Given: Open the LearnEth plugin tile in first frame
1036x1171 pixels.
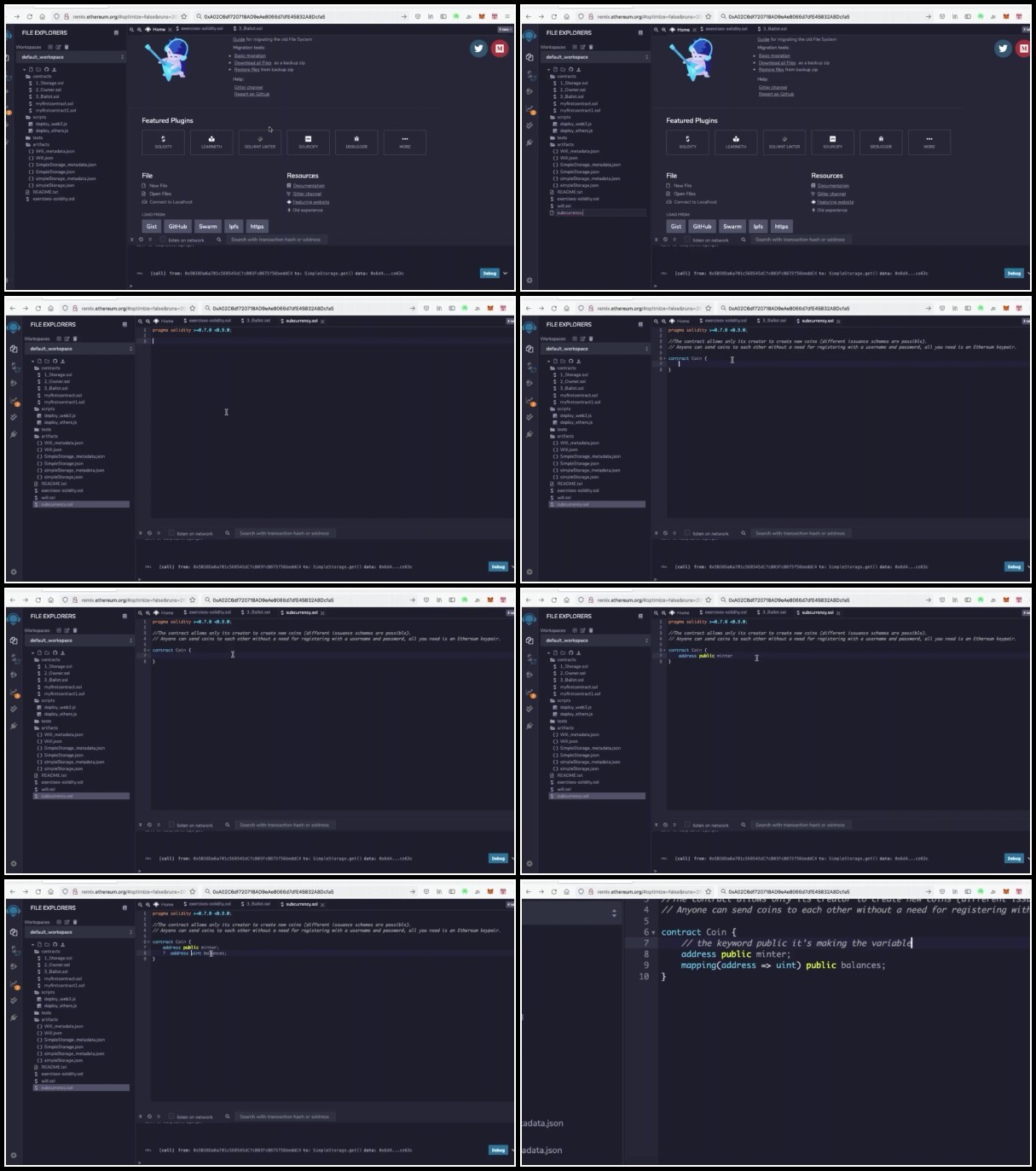Looking at the screenshot, I should click(x=211, y=142).
